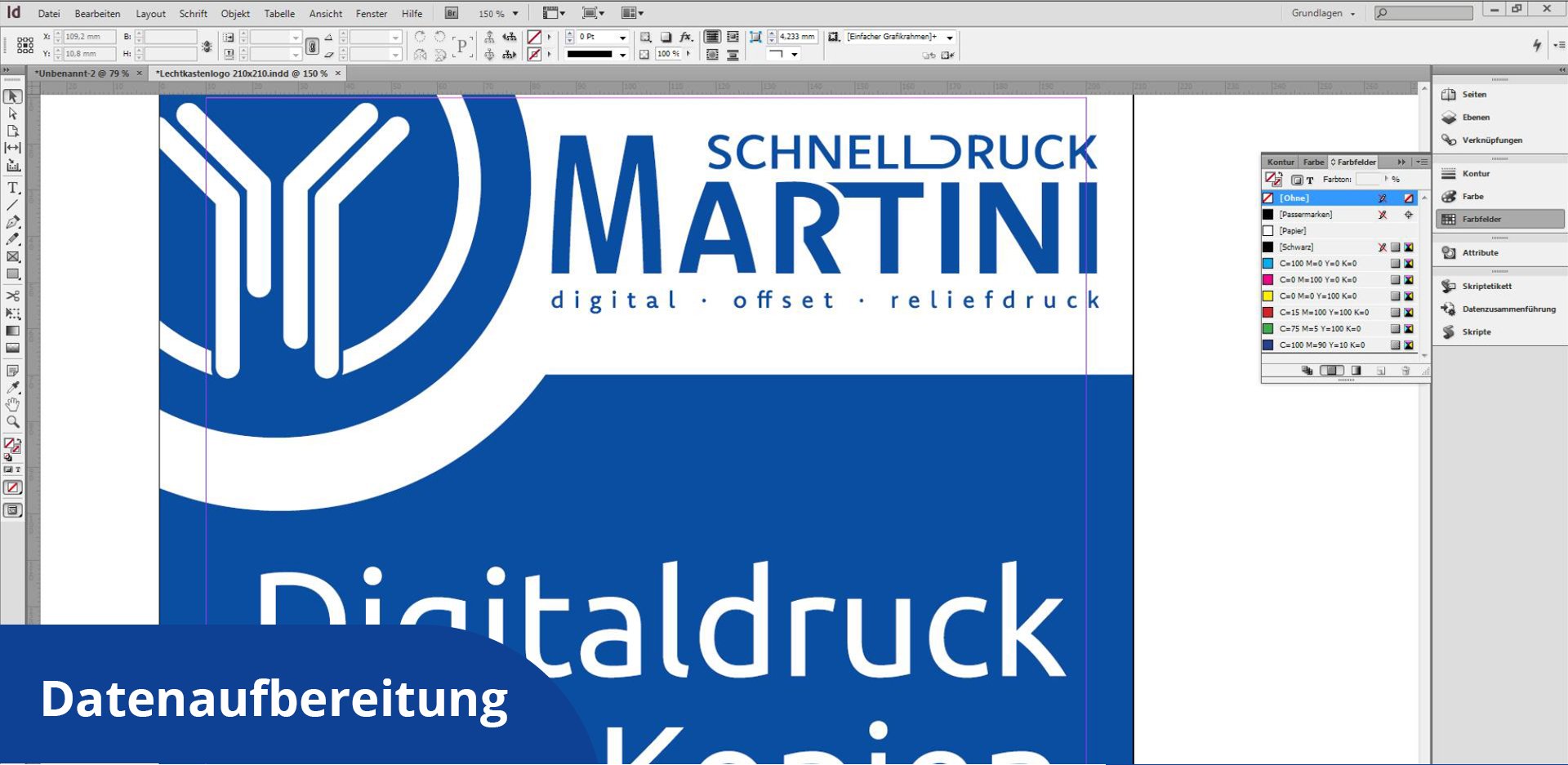Open Grundlagen workspace dropdown

[1323, 13]
